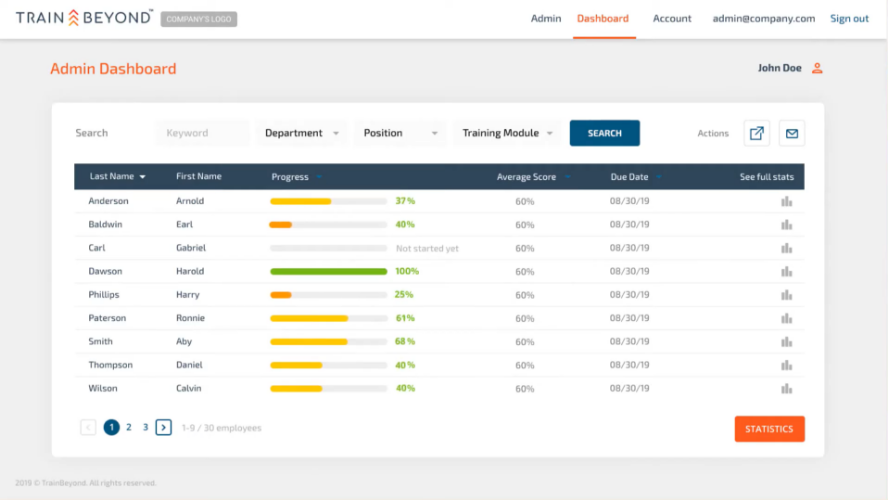The height and width of the screenshot is (500, 890).
Task: Click Dawson's 100% green progress bar
Action: point(329,271)
